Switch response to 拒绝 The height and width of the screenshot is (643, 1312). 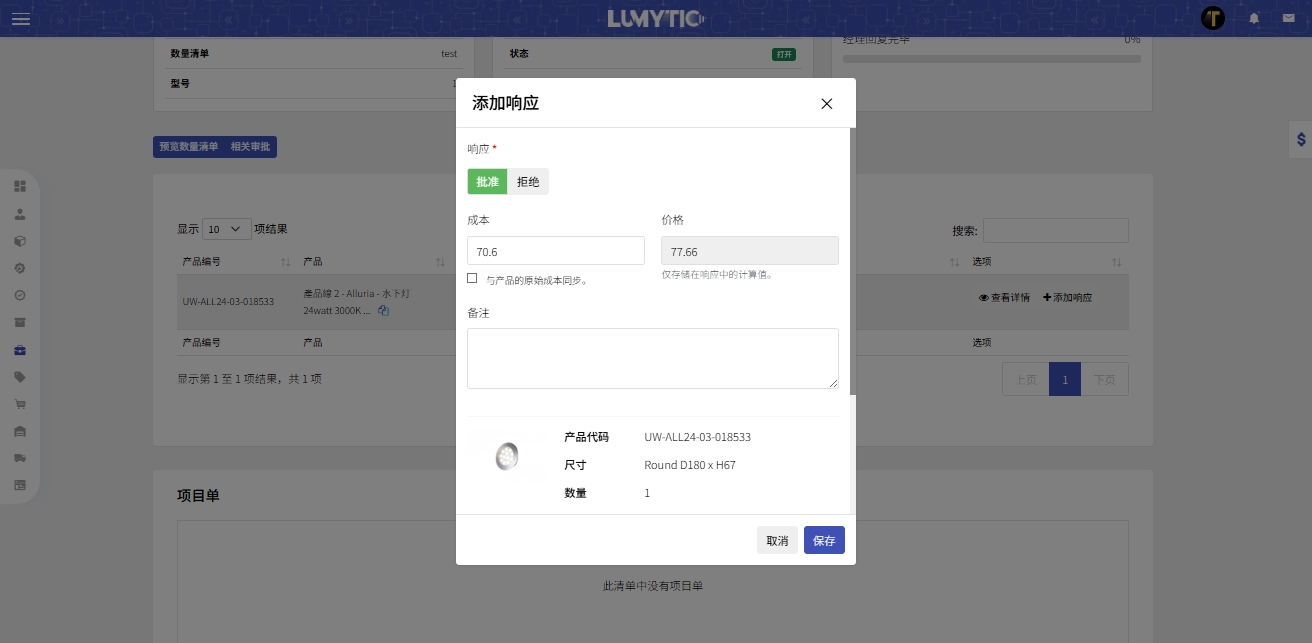(x=528, y=181)
